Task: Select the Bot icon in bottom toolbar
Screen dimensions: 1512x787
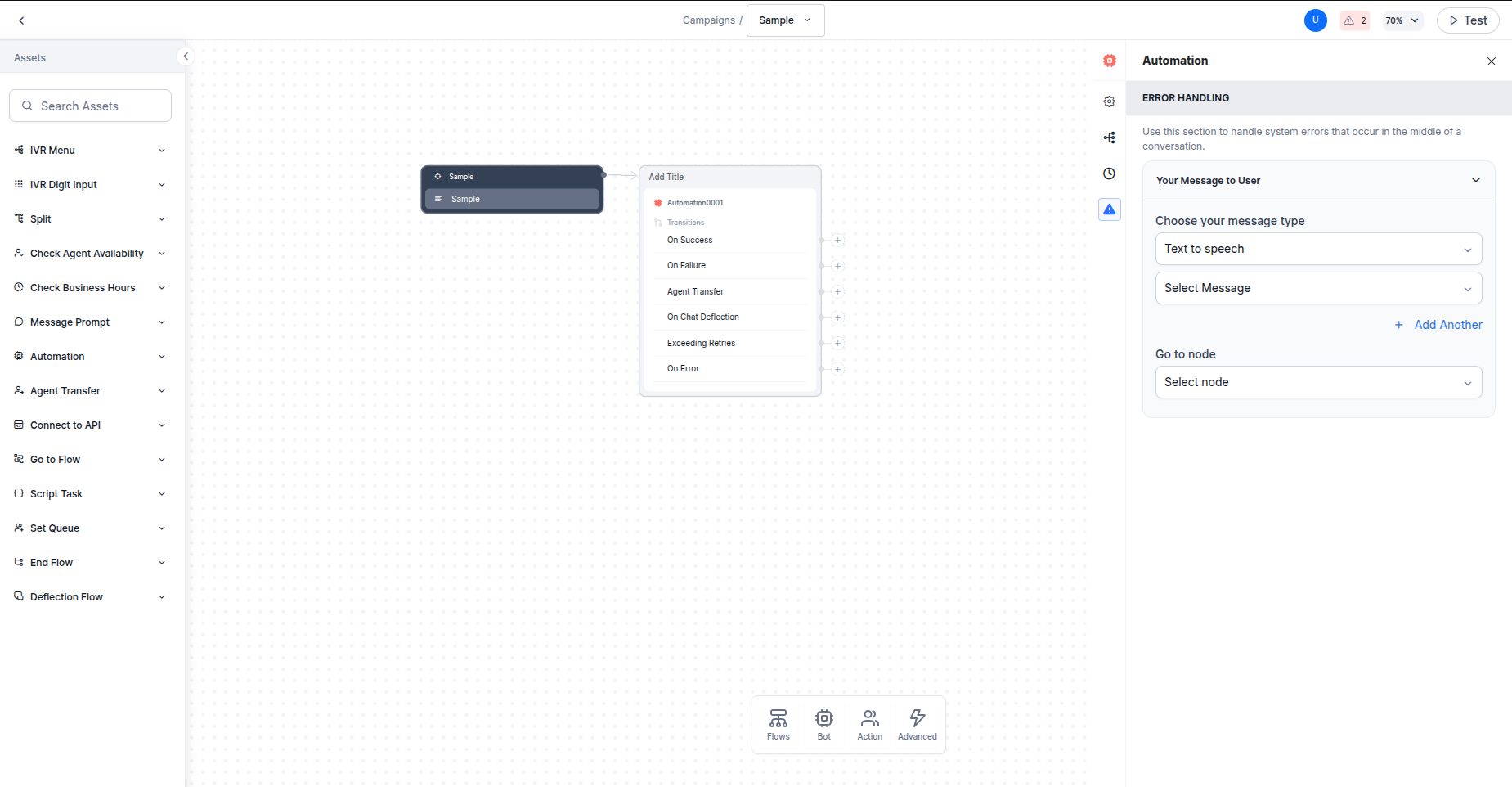Action: pos(823,724)
